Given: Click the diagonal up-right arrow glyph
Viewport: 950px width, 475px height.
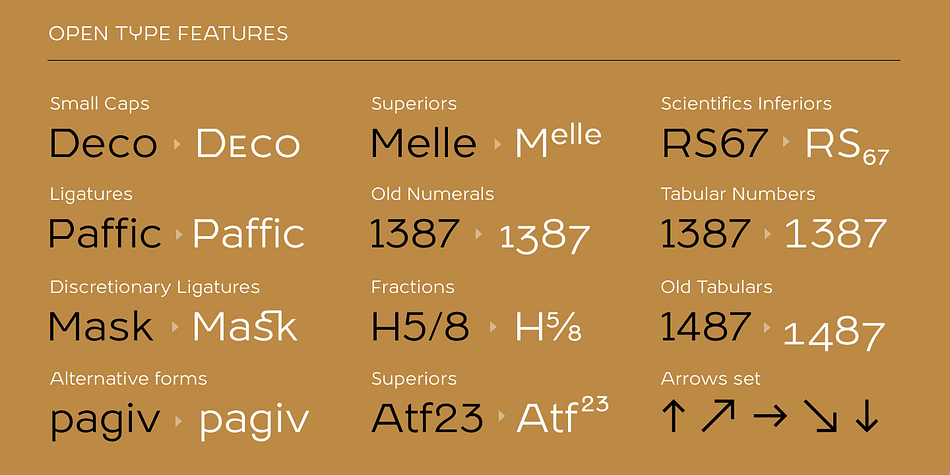Looking at the screenshot, I should point(718,416).
